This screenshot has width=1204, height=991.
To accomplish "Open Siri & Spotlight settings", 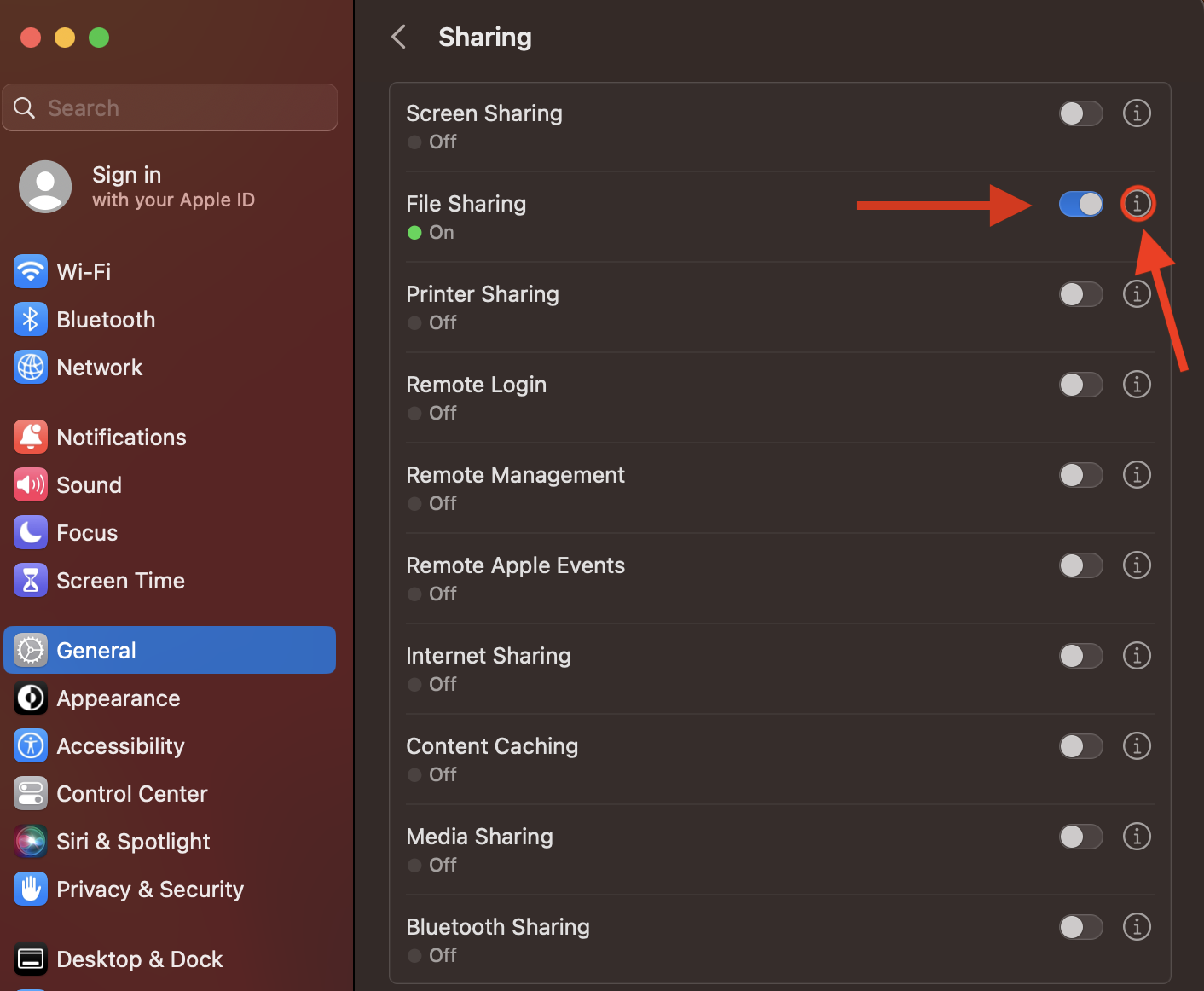I will tap(132, 842).
